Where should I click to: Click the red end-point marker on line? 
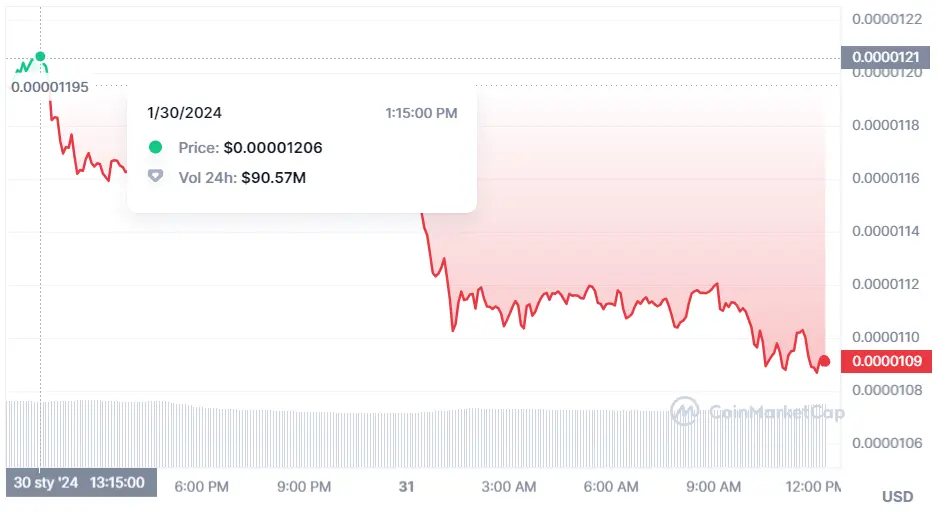point(824,361)
